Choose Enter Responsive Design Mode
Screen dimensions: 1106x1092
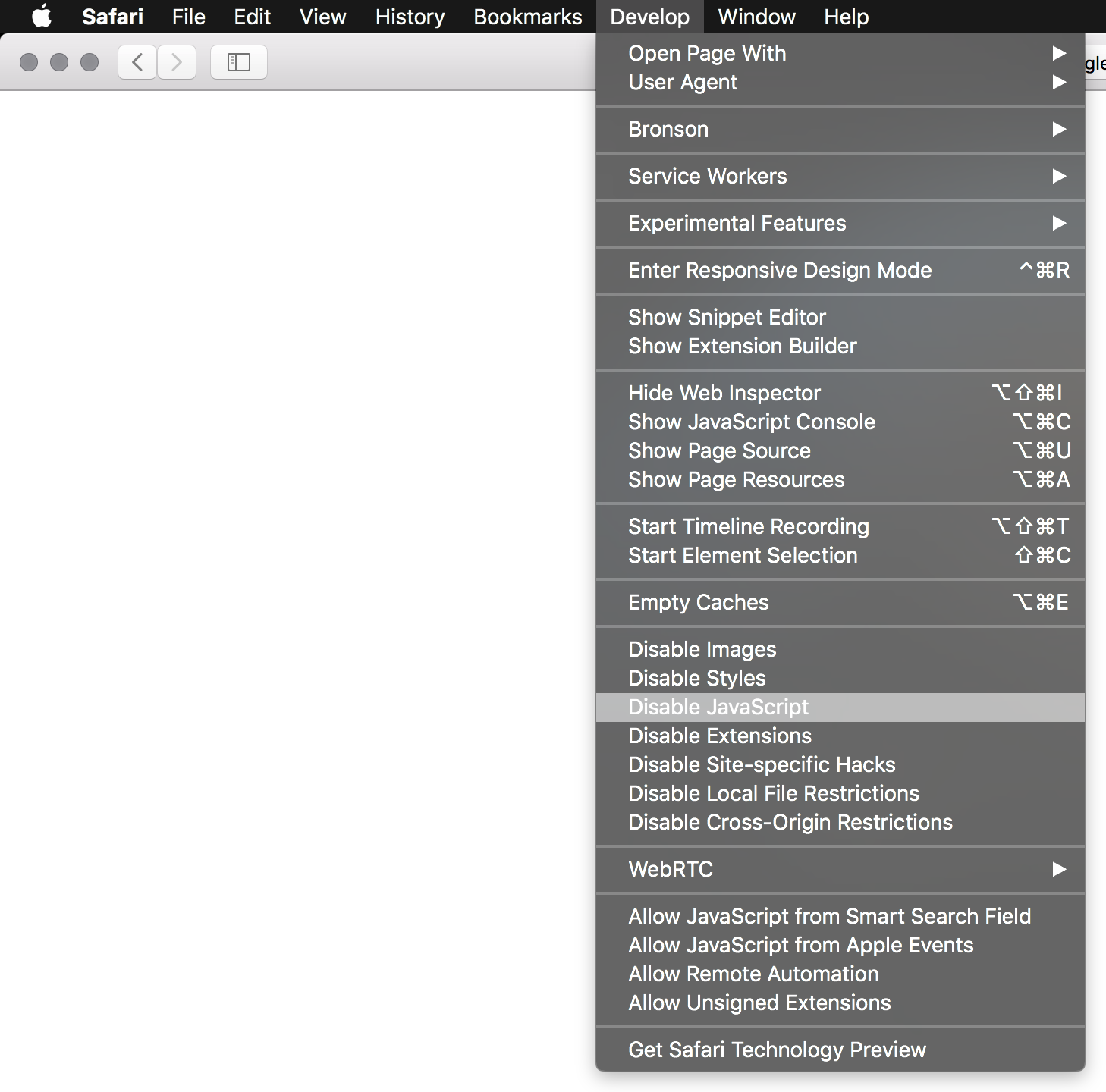[x=840, y=270]
